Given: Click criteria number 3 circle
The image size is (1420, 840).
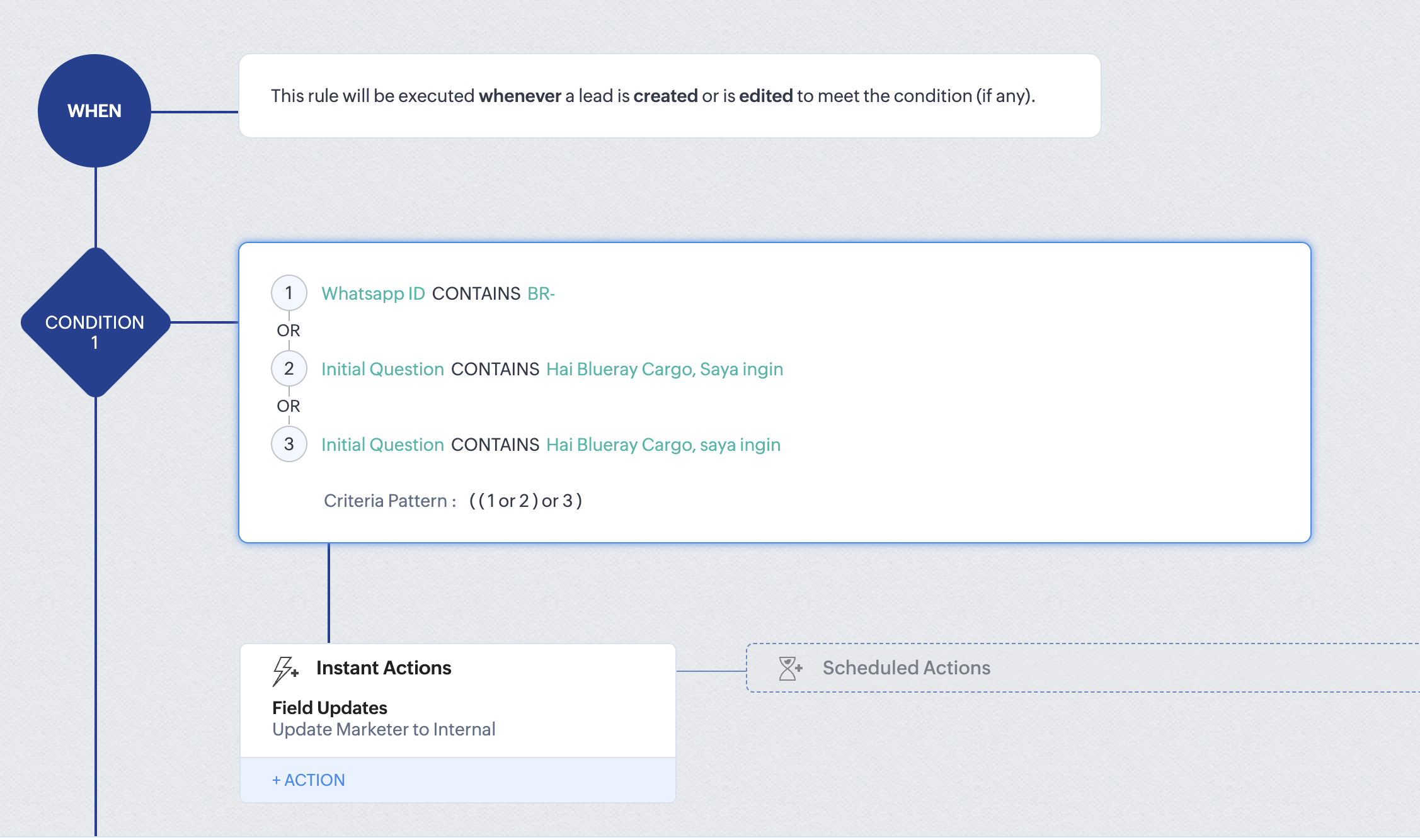Looking at the screenshot, I should (289, 444).
